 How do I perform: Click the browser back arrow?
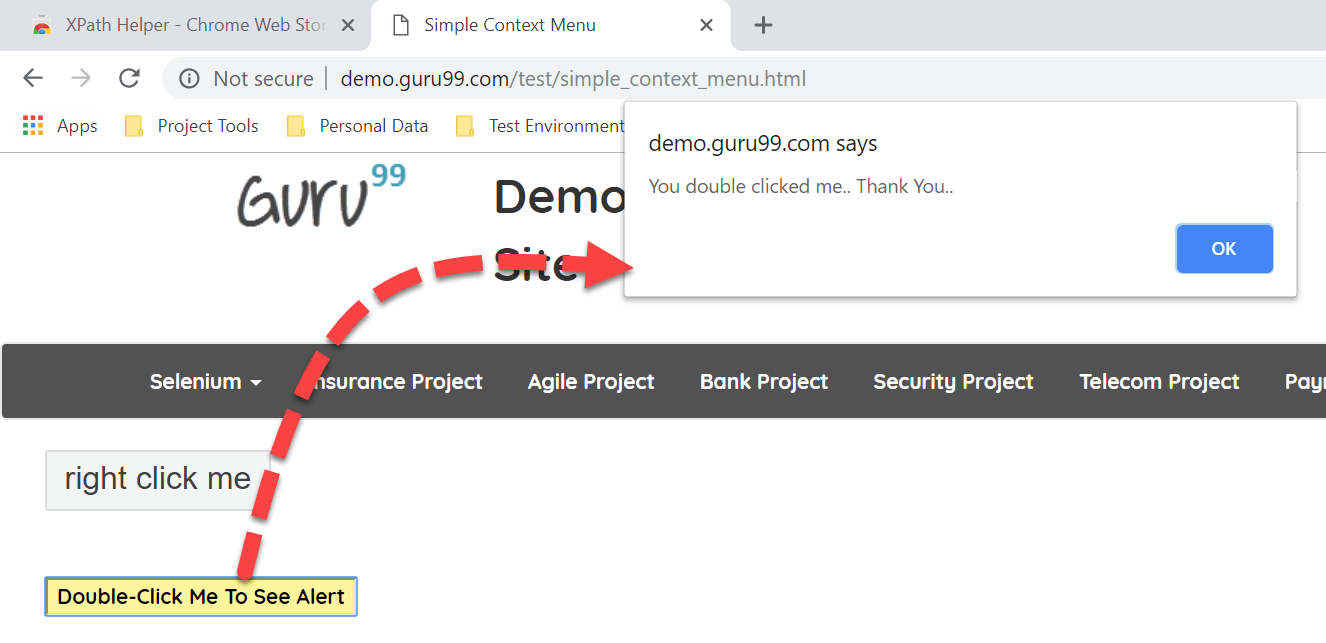pyautogui.click(x=33, y=78)
